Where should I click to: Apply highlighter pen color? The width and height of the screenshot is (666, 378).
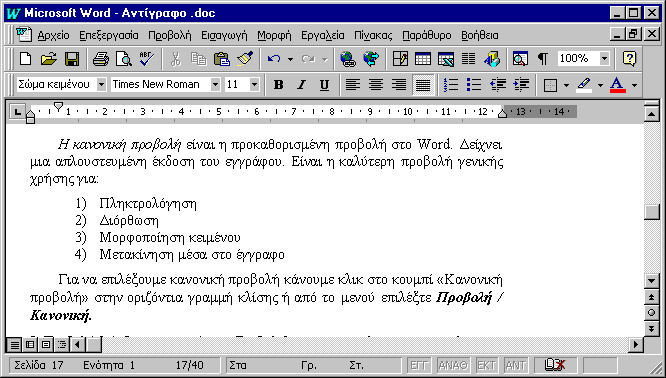click(584, 85)
